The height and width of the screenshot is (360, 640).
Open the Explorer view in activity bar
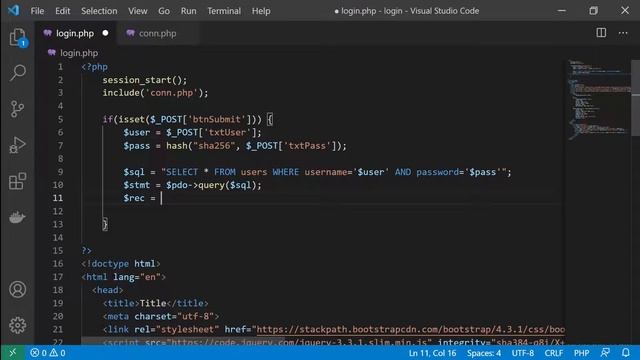pos(18,38)
